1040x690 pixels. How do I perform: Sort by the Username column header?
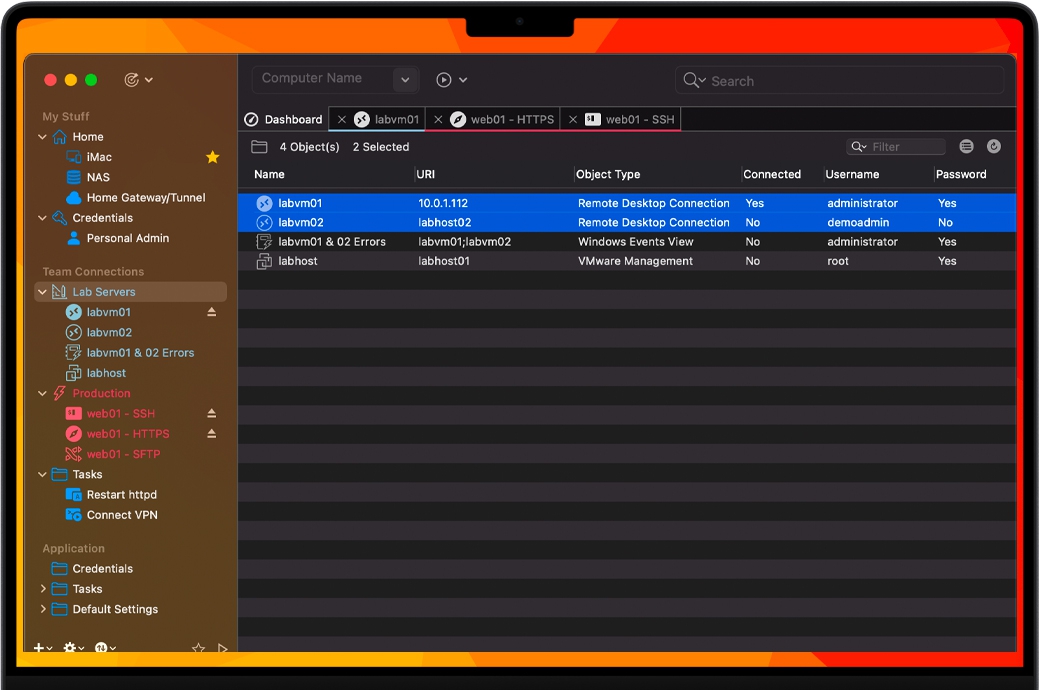pos(852,174)
